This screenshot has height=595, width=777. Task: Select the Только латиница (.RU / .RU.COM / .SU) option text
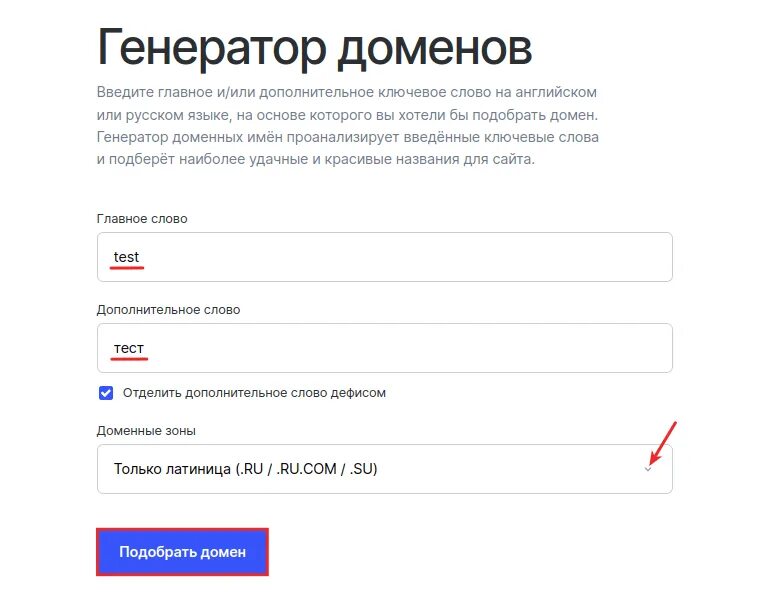tap(246, 469)
